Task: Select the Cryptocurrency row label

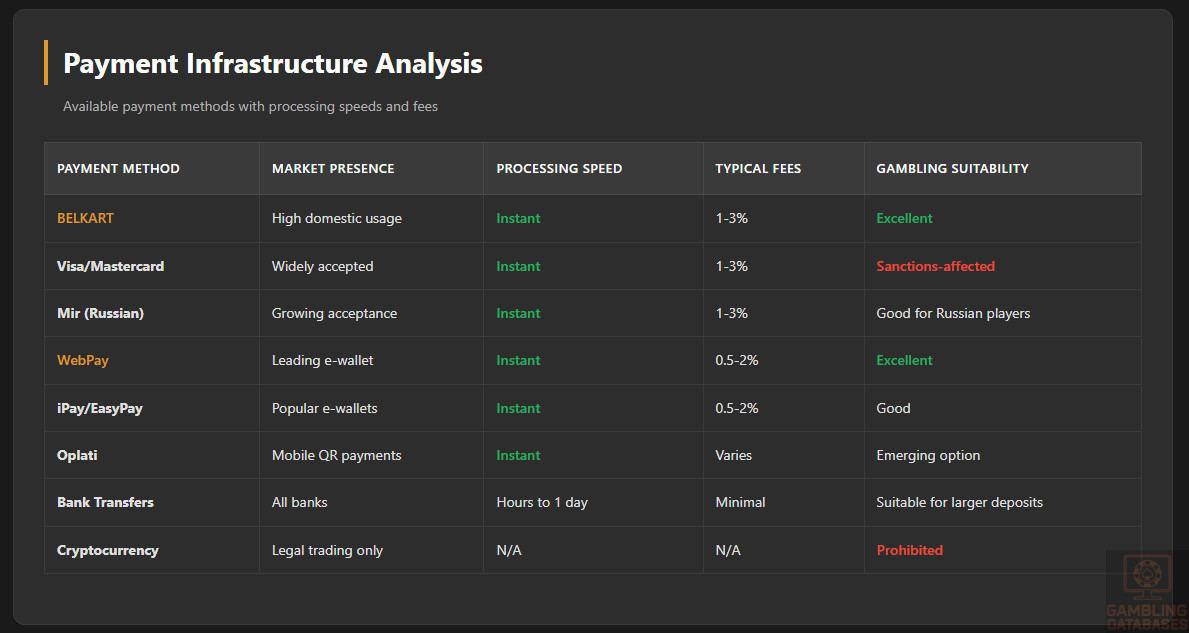Action: pyautogui.click(x=107, y=550)
